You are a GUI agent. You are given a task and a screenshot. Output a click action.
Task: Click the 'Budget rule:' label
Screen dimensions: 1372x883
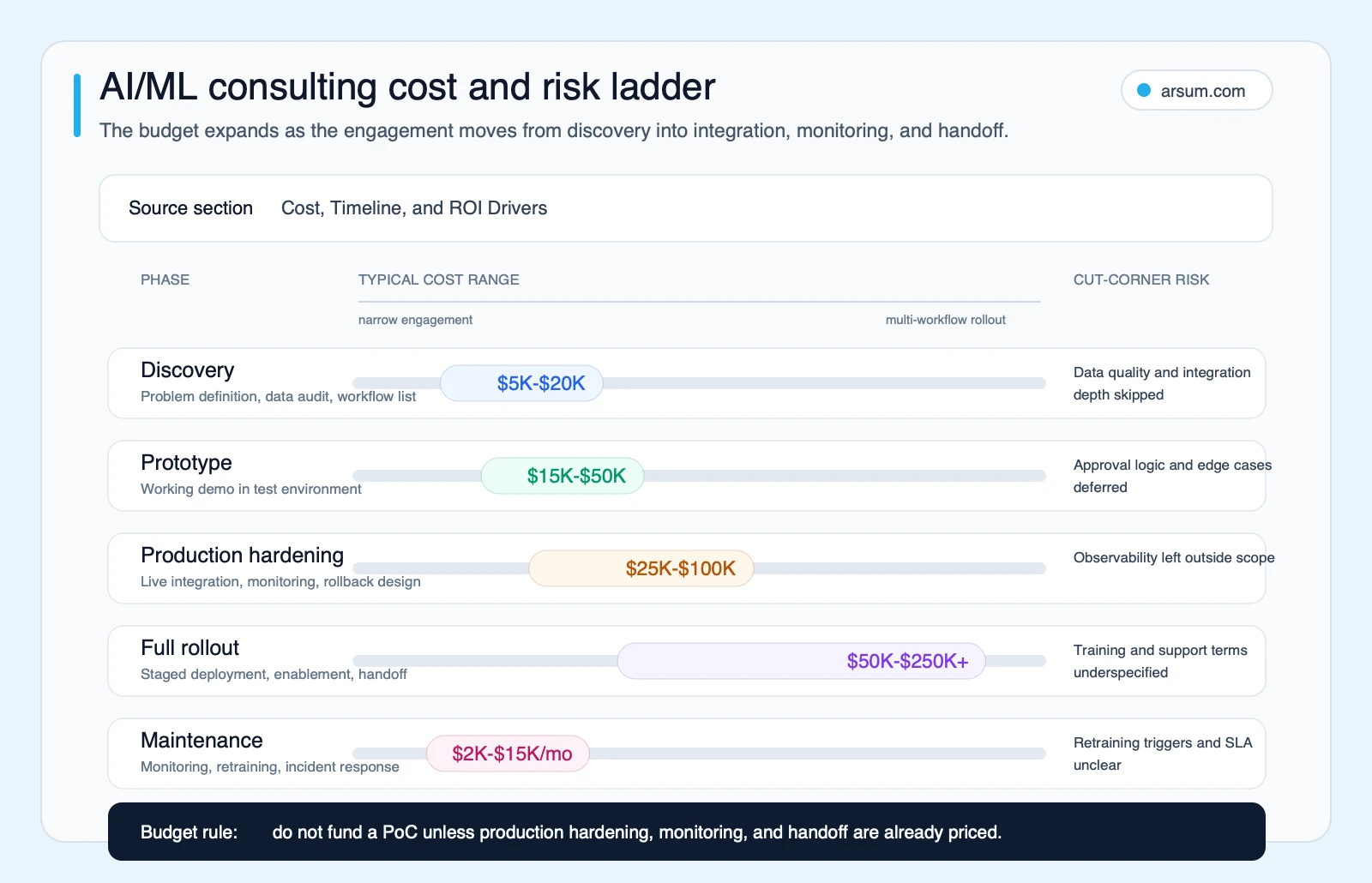(189, 832)
